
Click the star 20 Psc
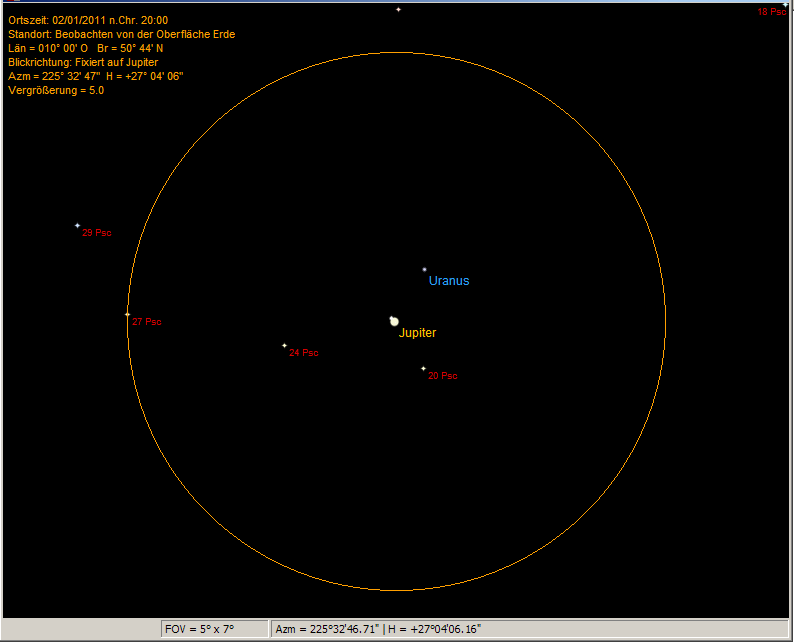click(423, 369)
